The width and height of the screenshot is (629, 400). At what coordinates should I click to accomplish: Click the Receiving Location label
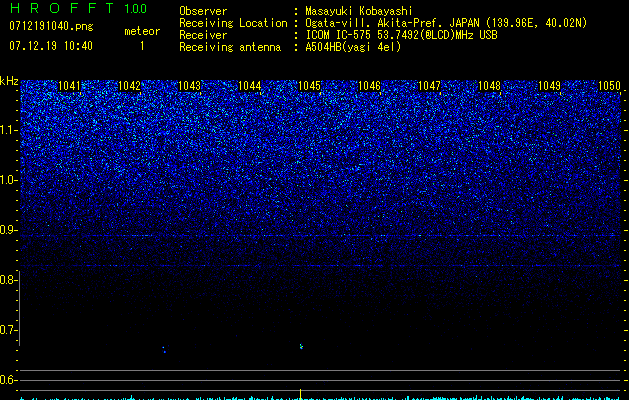point(233,23)
